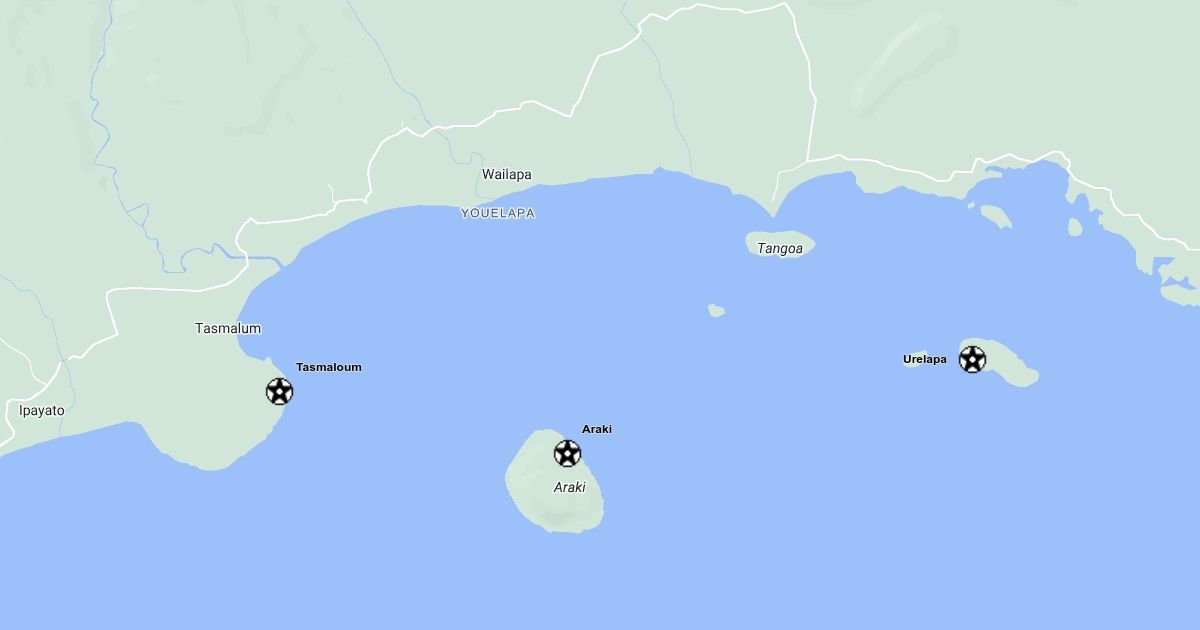This screenshot has height=630, width=1200.
Task: Select the bold Urelapa marker label
Action: (x=925, y=359)
